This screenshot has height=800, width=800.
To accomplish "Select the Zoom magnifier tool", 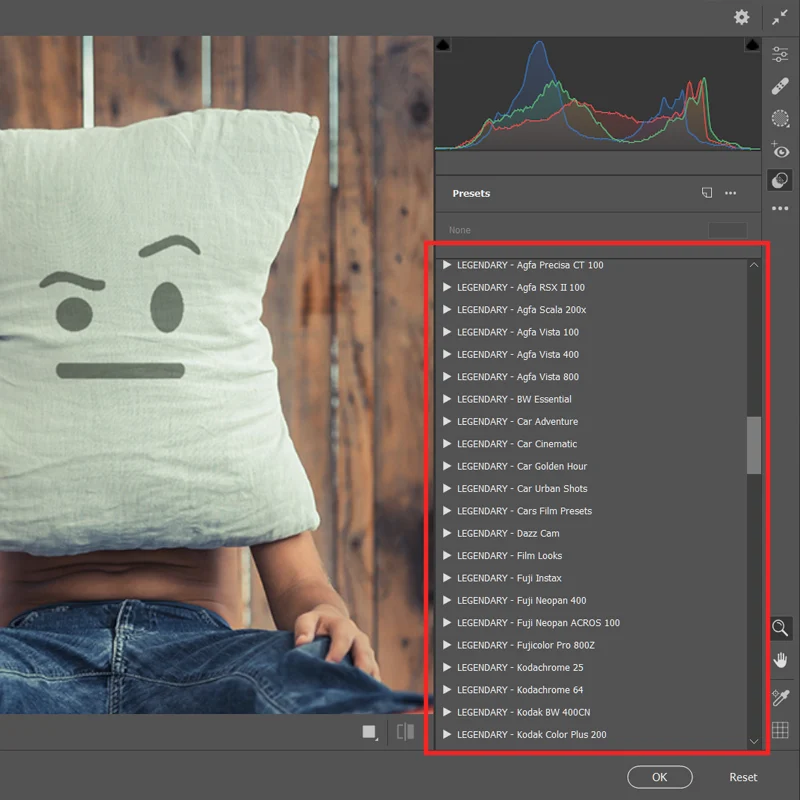I will tap(780, 628).
